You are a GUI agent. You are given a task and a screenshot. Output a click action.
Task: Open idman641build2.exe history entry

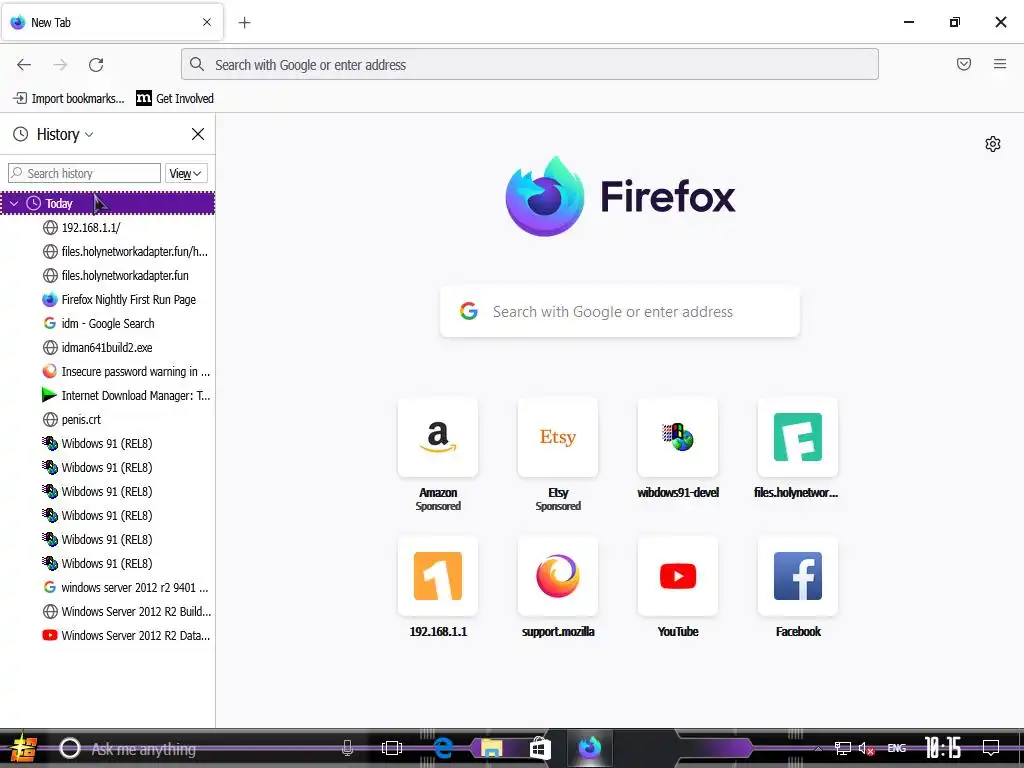pyautogui.click(x=108, y=347)
